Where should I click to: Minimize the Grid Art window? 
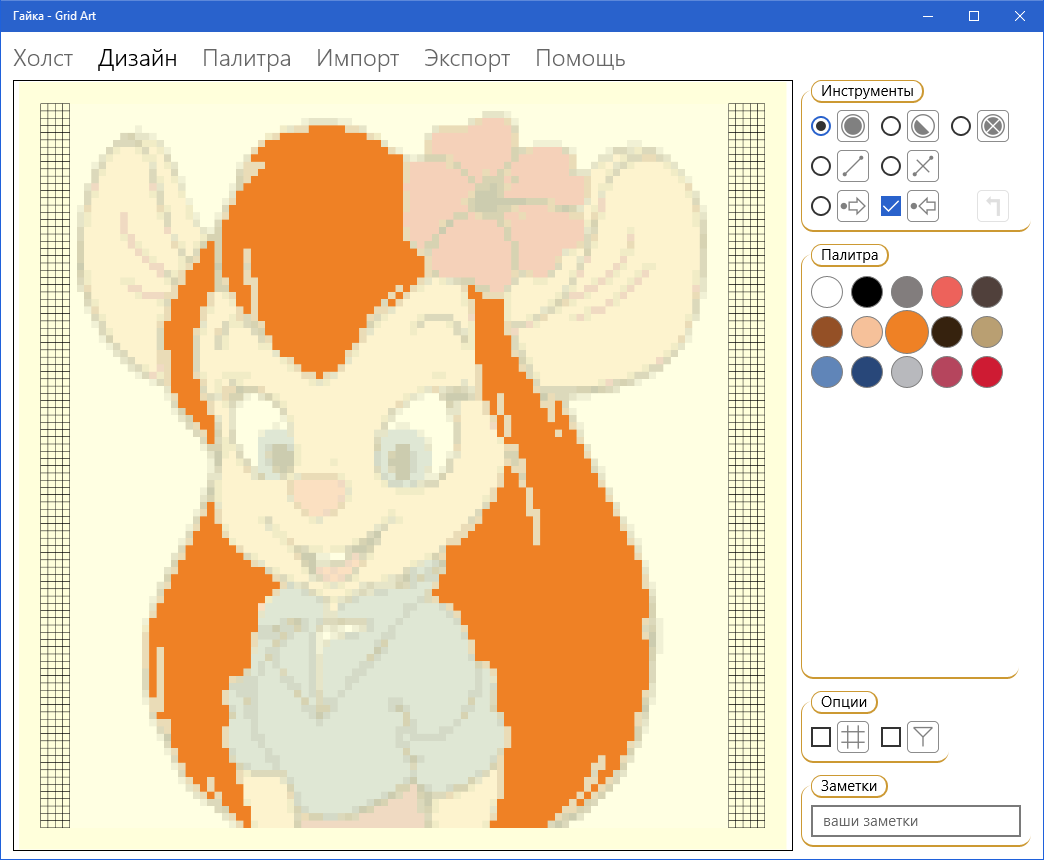click(x=928, y=16)
